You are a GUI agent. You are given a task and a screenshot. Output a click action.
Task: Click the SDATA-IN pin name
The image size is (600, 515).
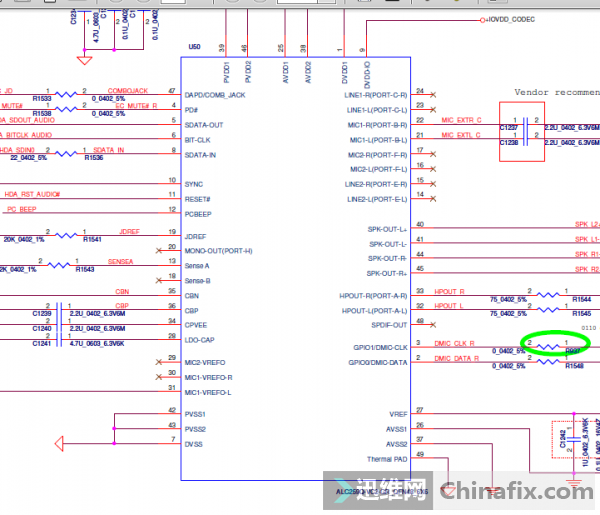click(x=201, y=155)
